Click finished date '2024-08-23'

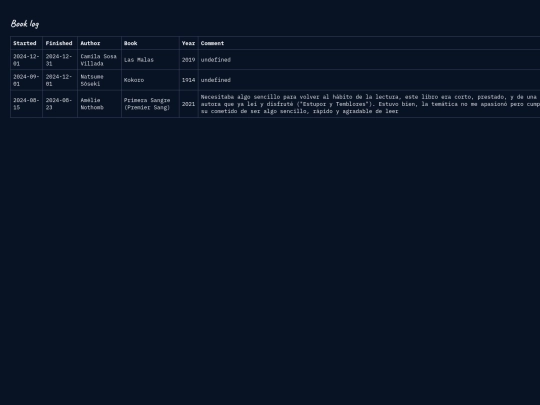59,104
